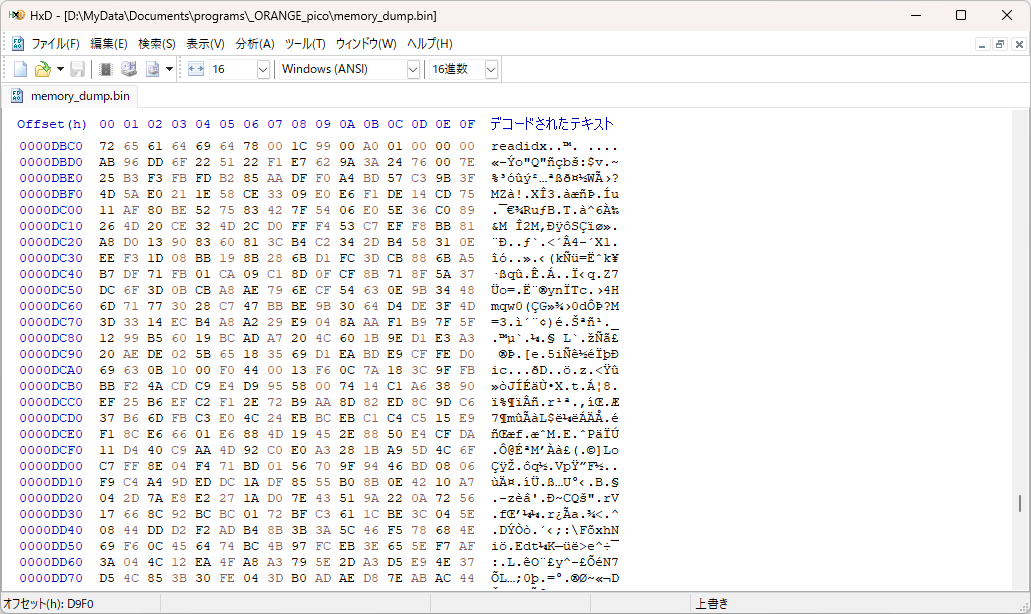Click byte D5 at start of row 0000DD70
This screenshot has width=1031, height=614.
click(x=107, y=578)
